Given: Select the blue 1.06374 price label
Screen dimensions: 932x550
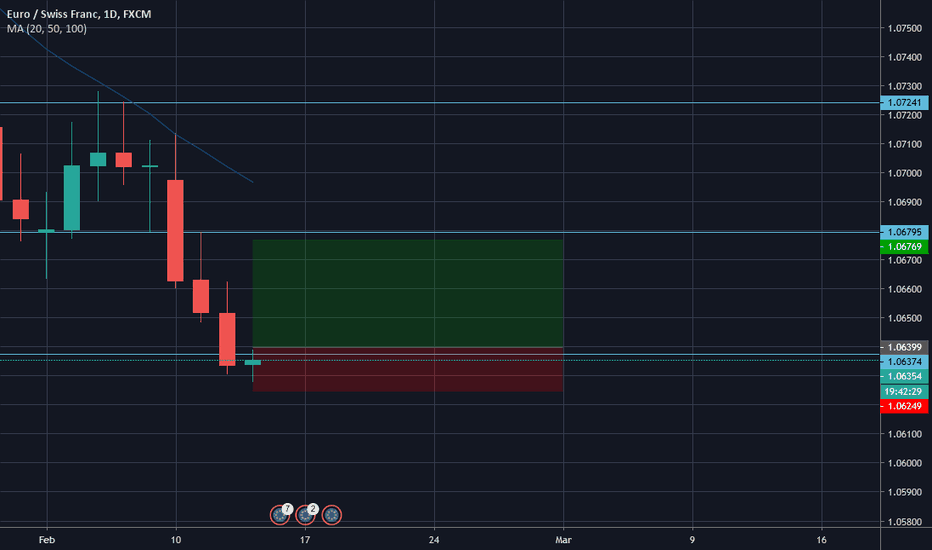Looking at the screenshot, I should pos(904,362).
